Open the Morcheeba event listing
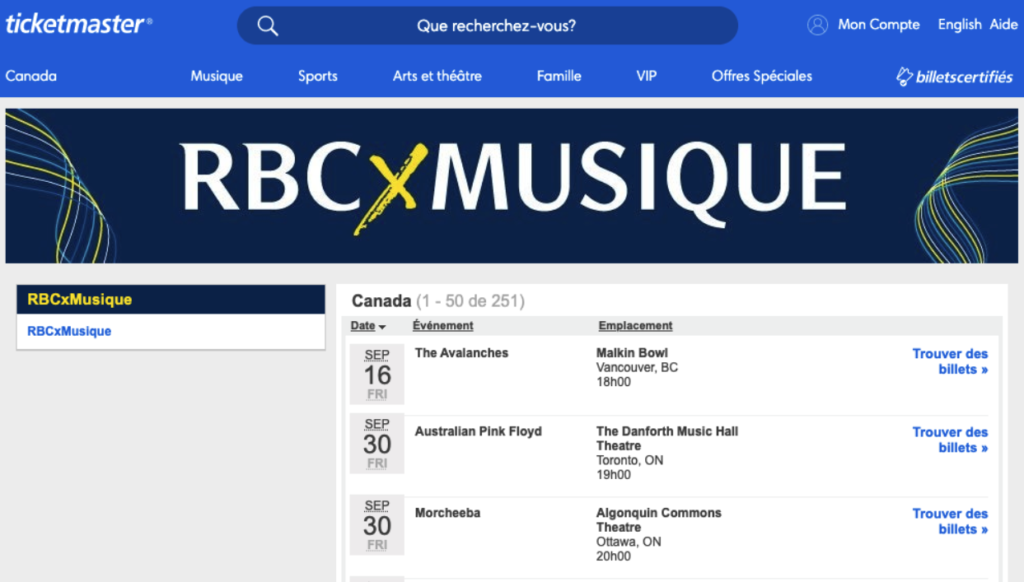The width and height of the screenshot is (1024, 582). pos(448,512)
